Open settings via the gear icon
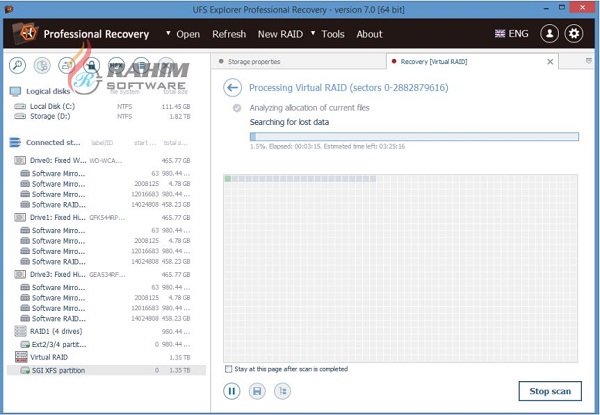600x415 pixels. 574,34
